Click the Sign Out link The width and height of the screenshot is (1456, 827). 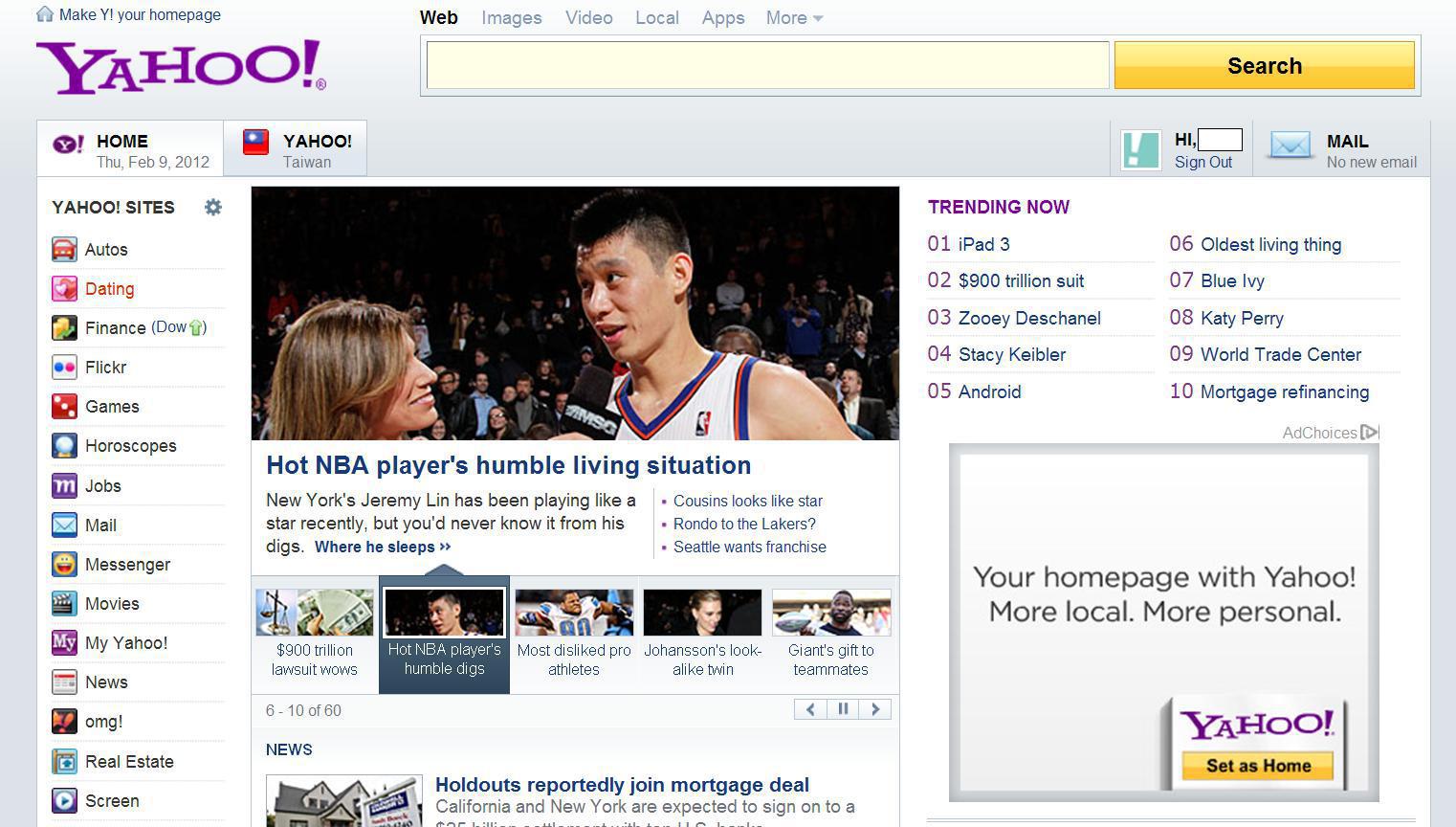[x=1202, y=163]
